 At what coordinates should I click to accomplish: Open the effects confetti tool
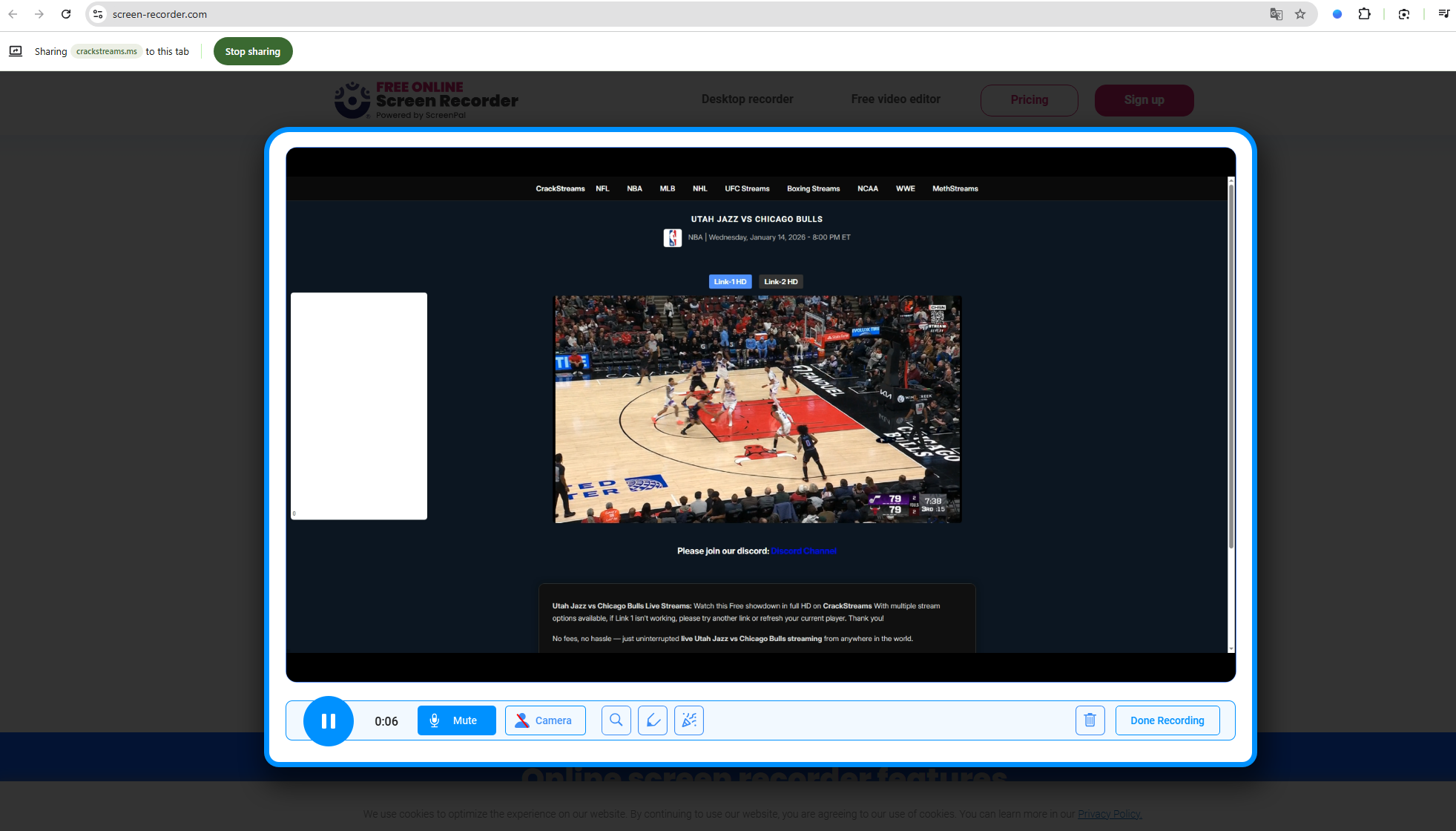click(x=688, y=720)
